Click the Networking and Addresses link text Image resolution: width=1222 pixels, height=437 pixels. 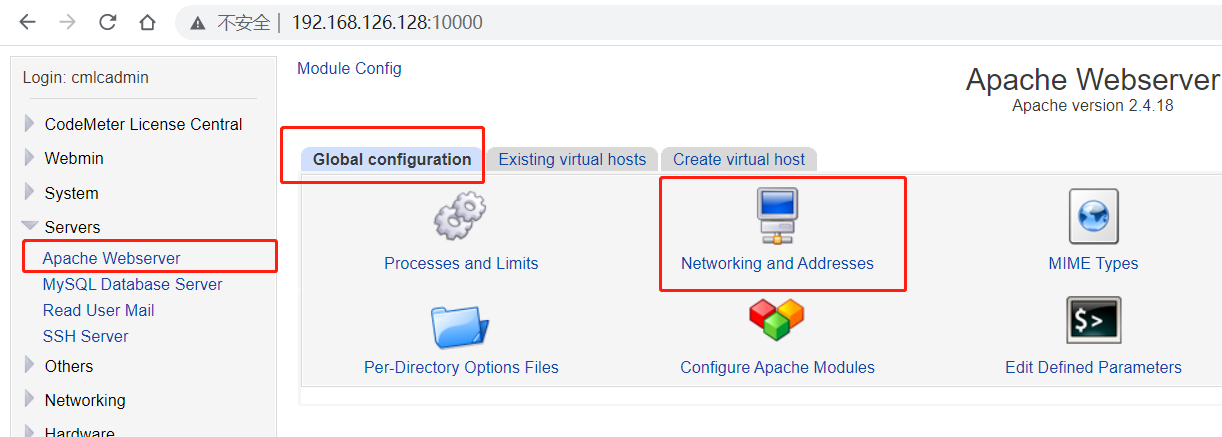tap(777, 263)
